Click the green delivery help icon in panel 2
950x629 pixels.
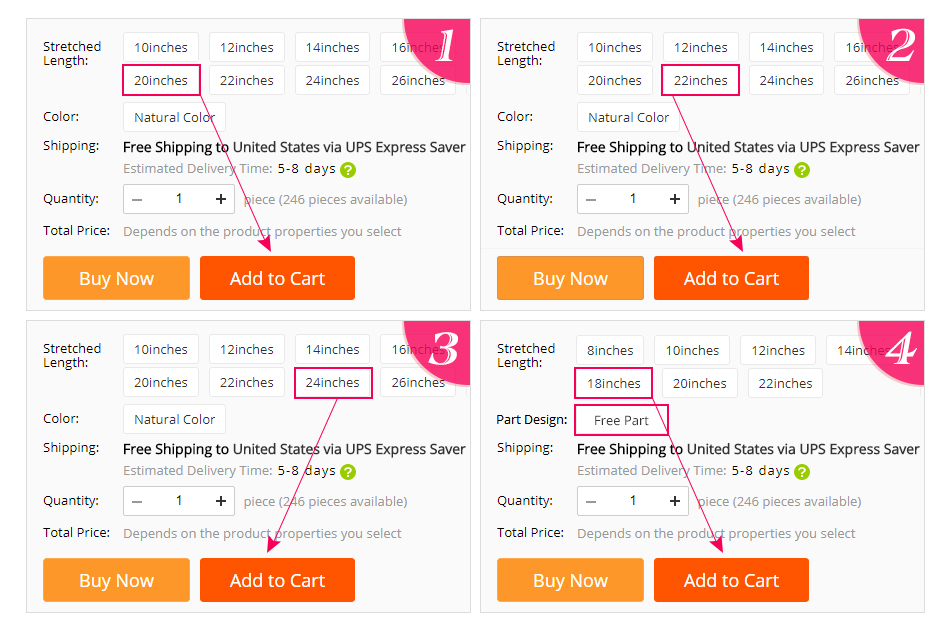click(x=802, y=170)
